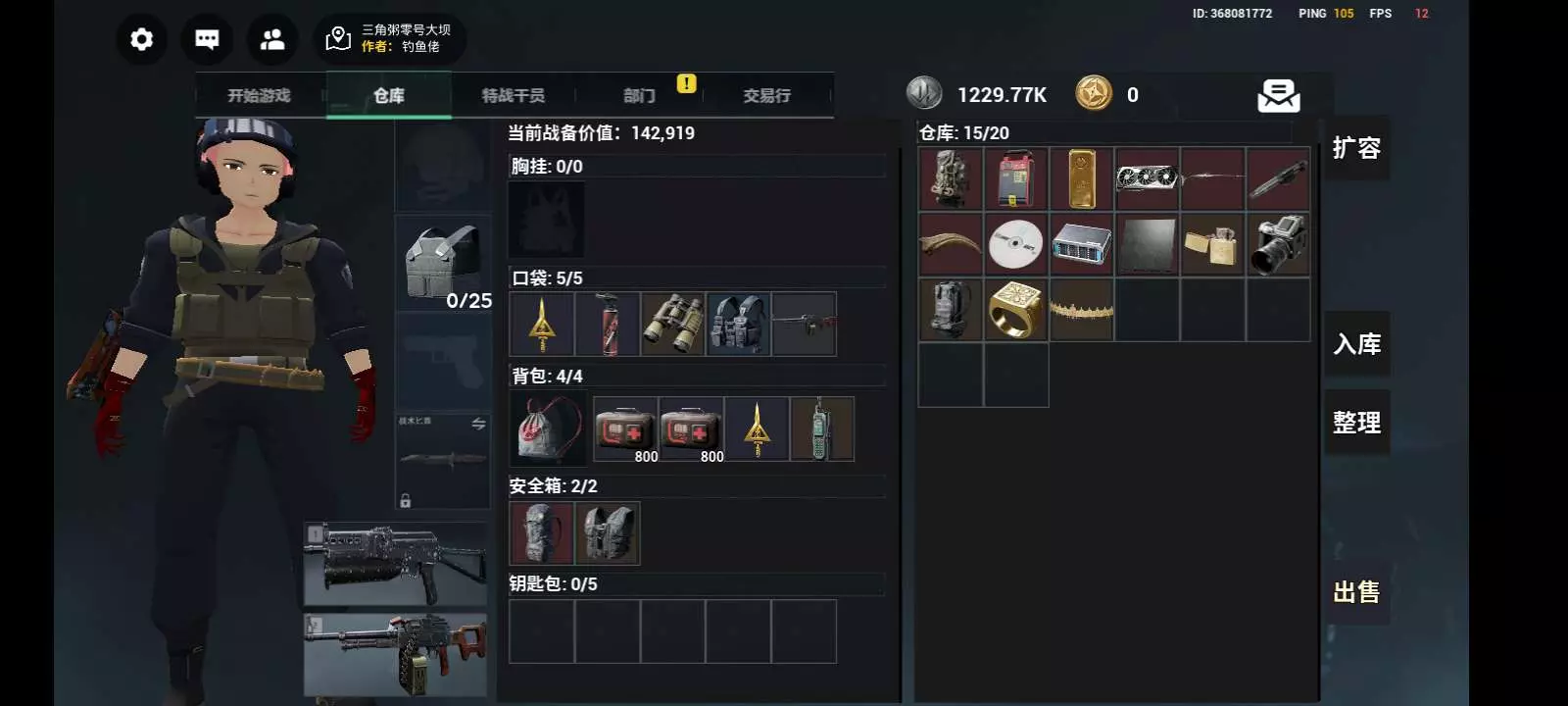The height and width of the screenshot is (706, 1568).
Task: Click the 出售 sell button
Action: [x=1356, y=592]
